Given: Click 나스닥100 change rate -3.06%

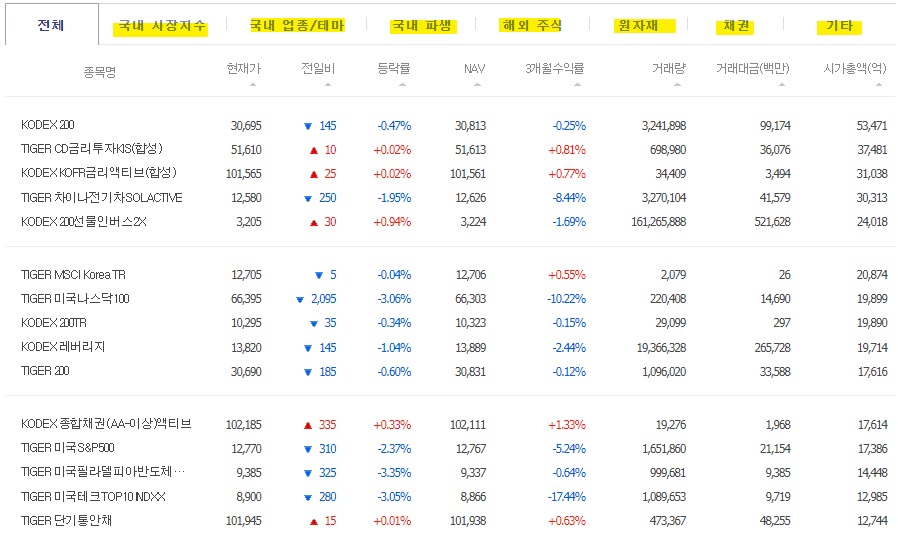Looking at the screenshot, I should 394,299.
